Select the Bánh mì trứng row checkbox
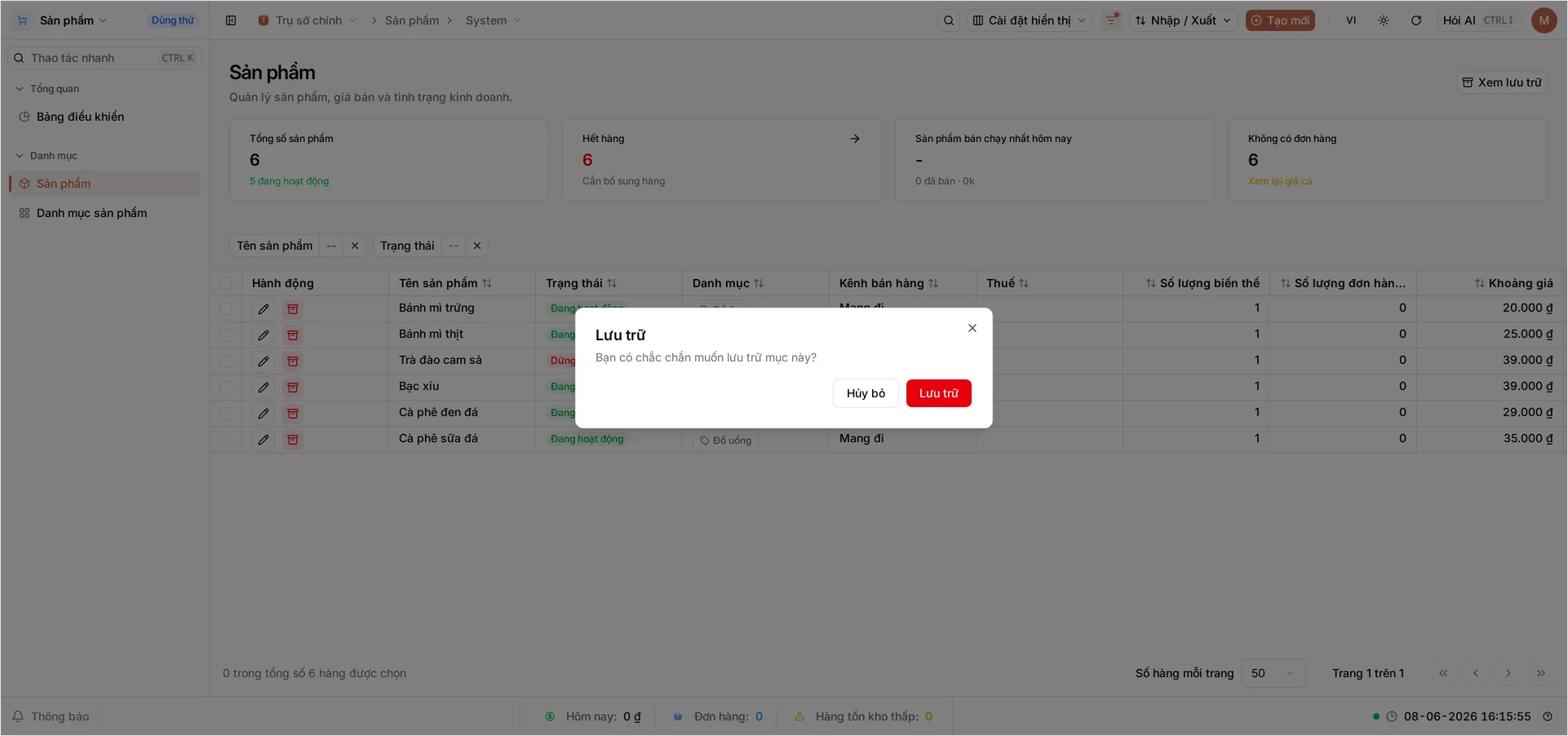Image resolution: width=1568 pixels, height=736 pixels. pyautogui.click(x=226, y=309)
